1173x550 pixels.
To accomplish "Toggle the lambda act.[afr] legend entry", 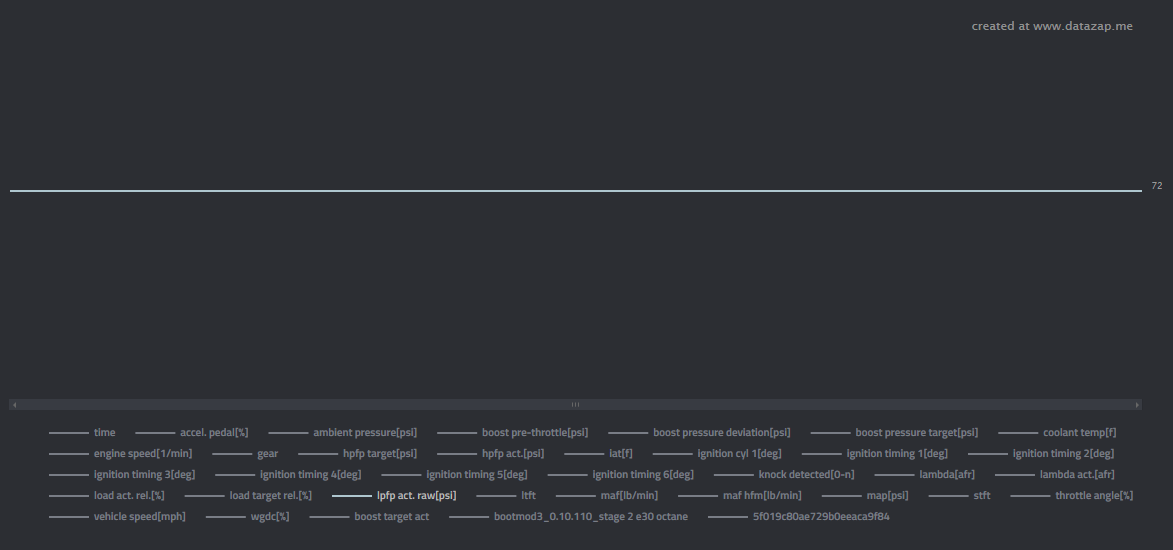I will click(1076, 475).
